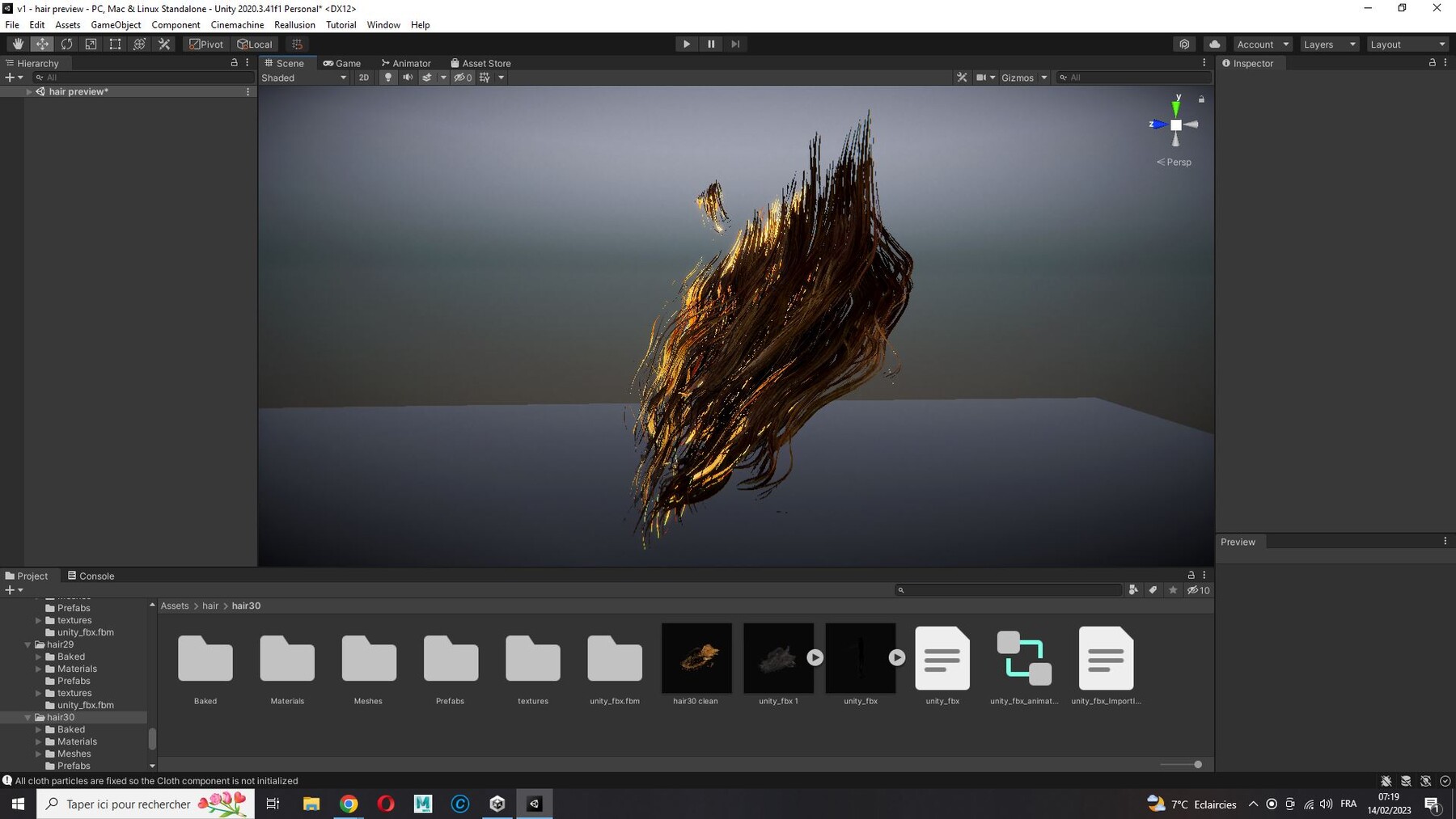This screenshot has width=1456, height=819.
Task: Open the Account dropdown
Action: pos(1262,44)
